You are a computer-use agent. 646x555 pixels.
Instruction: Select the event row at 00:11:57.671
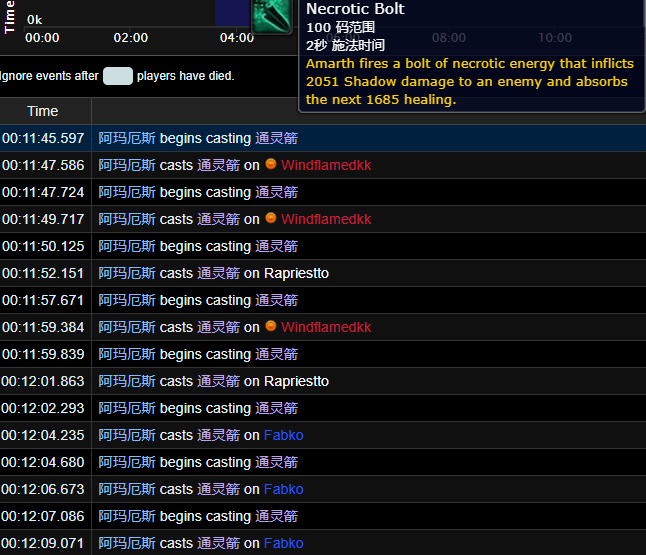323,300
